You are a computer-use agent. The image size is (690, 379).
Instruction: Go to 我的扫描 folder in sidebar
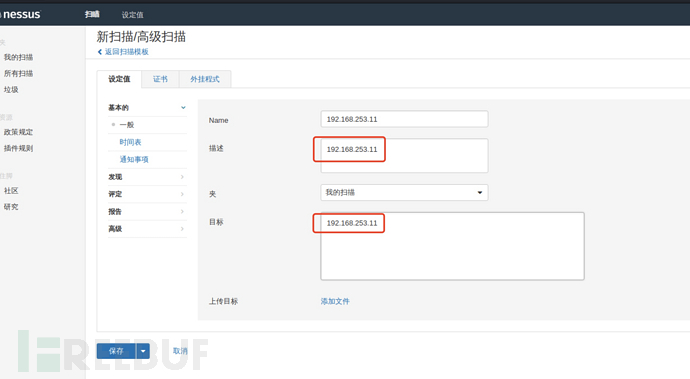click(x=18, y=57)
